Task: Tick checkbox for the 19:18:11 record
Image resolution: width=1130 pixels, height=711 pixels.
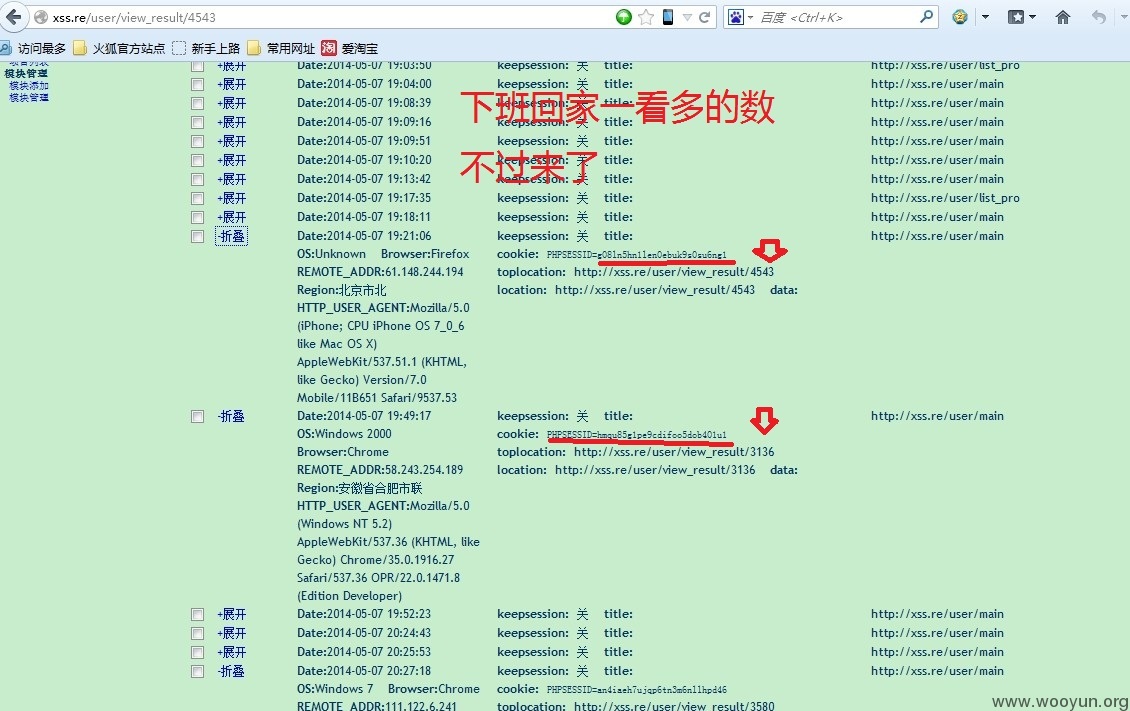Action: point(197,218)
